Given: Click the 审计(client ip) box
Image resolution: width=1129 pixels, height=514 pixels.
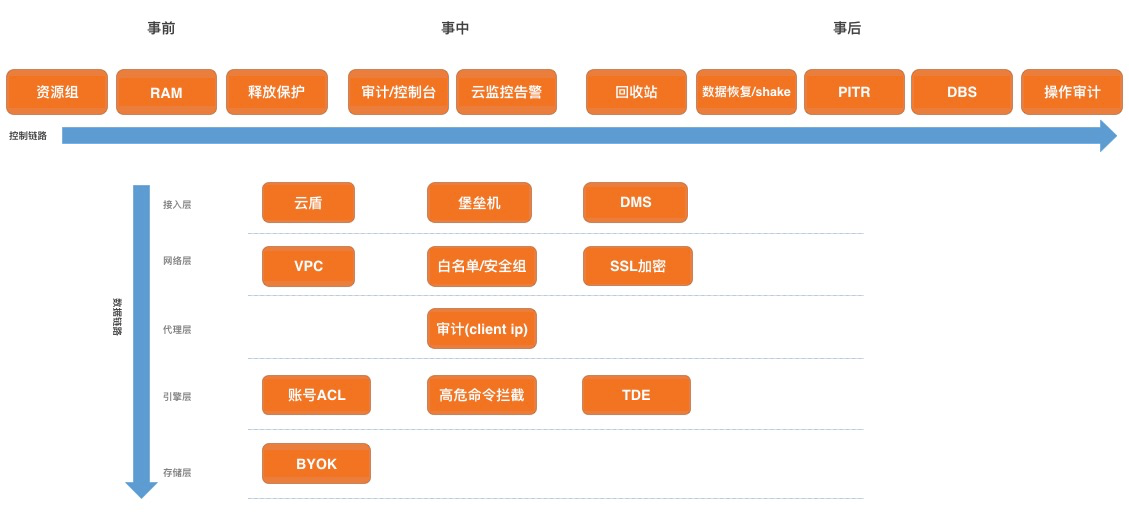Looking at the screenshot, I should pos(481,329).
